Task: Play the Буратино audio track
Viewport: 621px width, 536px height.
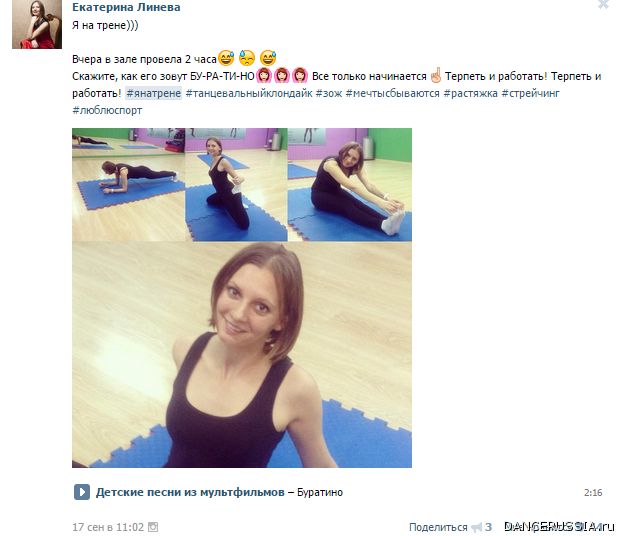Action: (x=82, y=492)
